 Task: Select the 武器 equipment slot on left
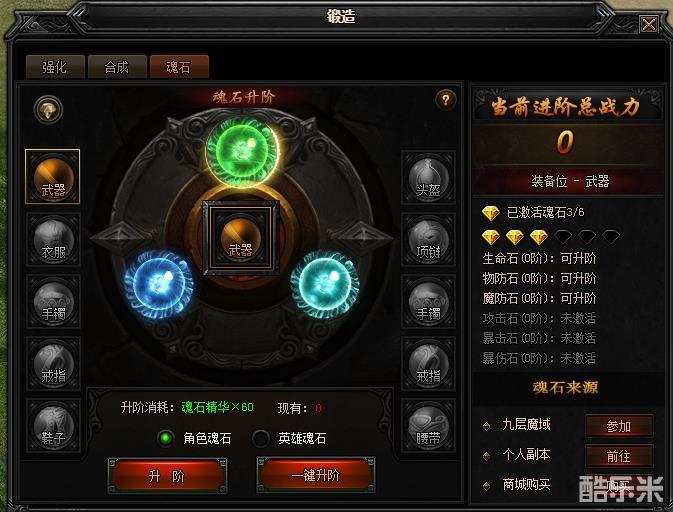53,177
